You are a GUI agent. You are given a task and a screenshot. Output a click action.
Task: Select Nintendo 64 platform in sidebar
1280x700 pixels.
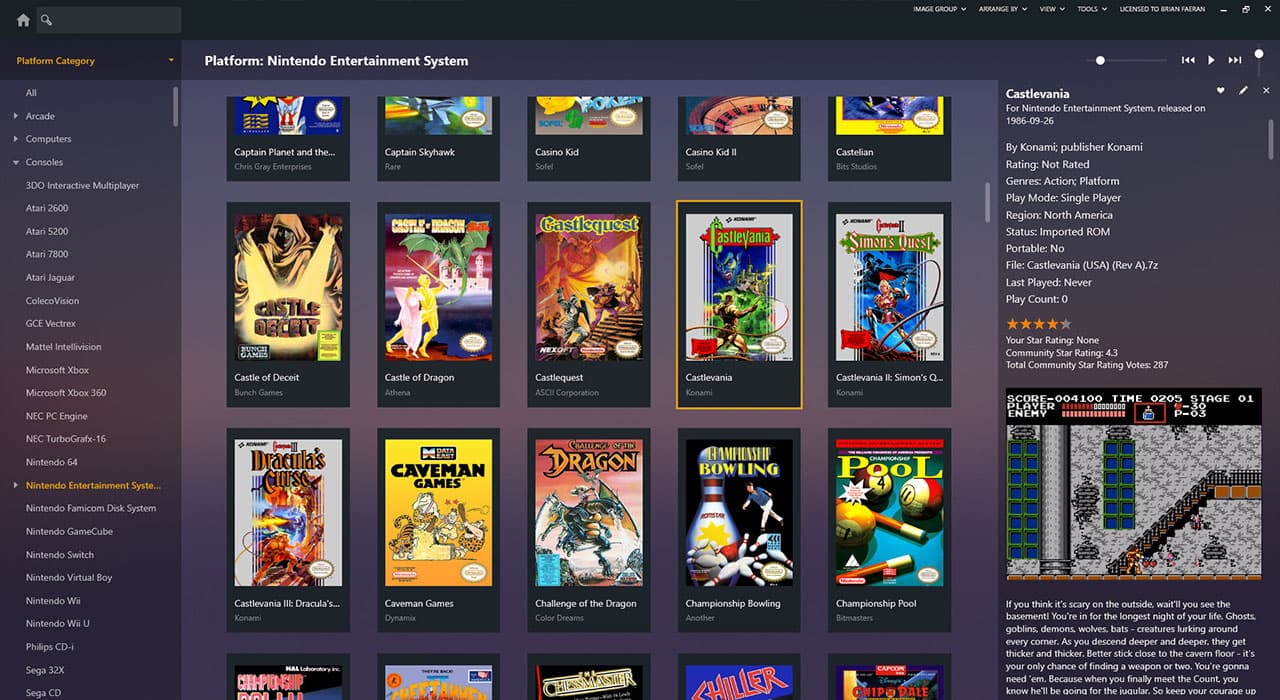pyautogui.click(x=51, y=462)
